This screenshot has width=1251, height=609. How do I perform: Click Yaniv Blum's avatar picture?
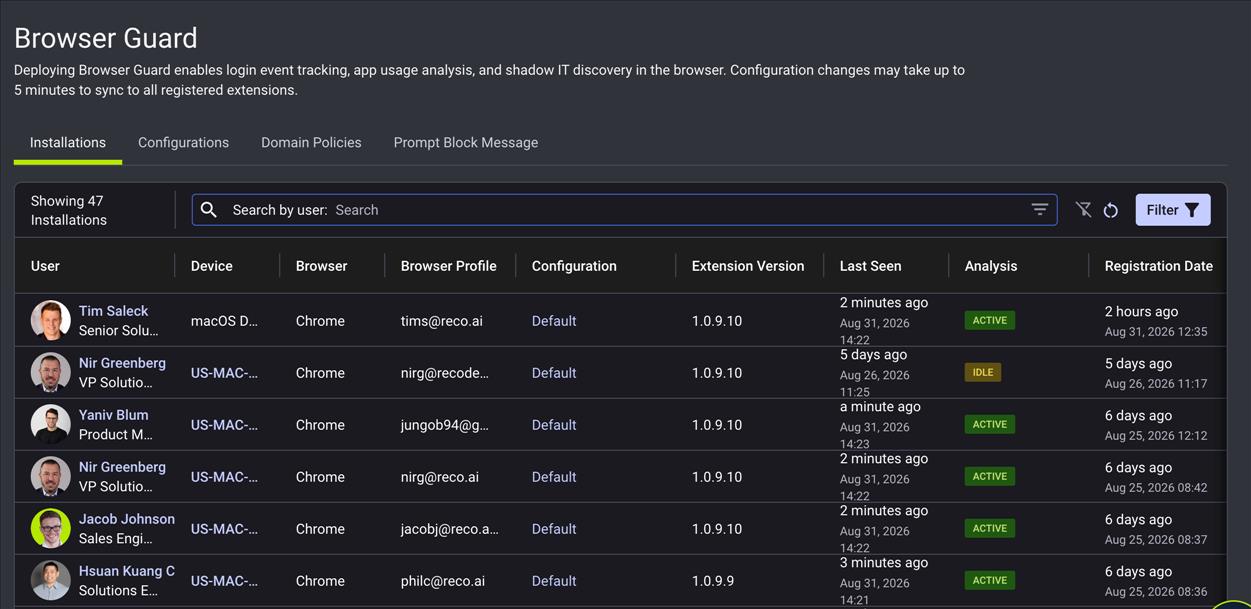(50, 425)
